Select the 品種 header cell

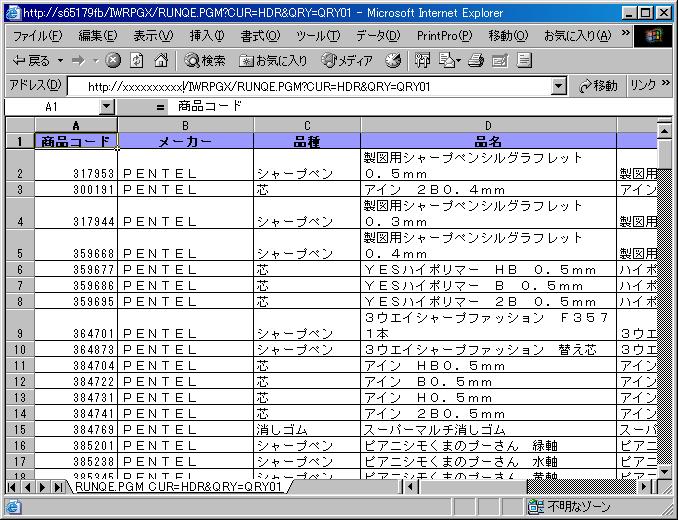click(307, 141)
